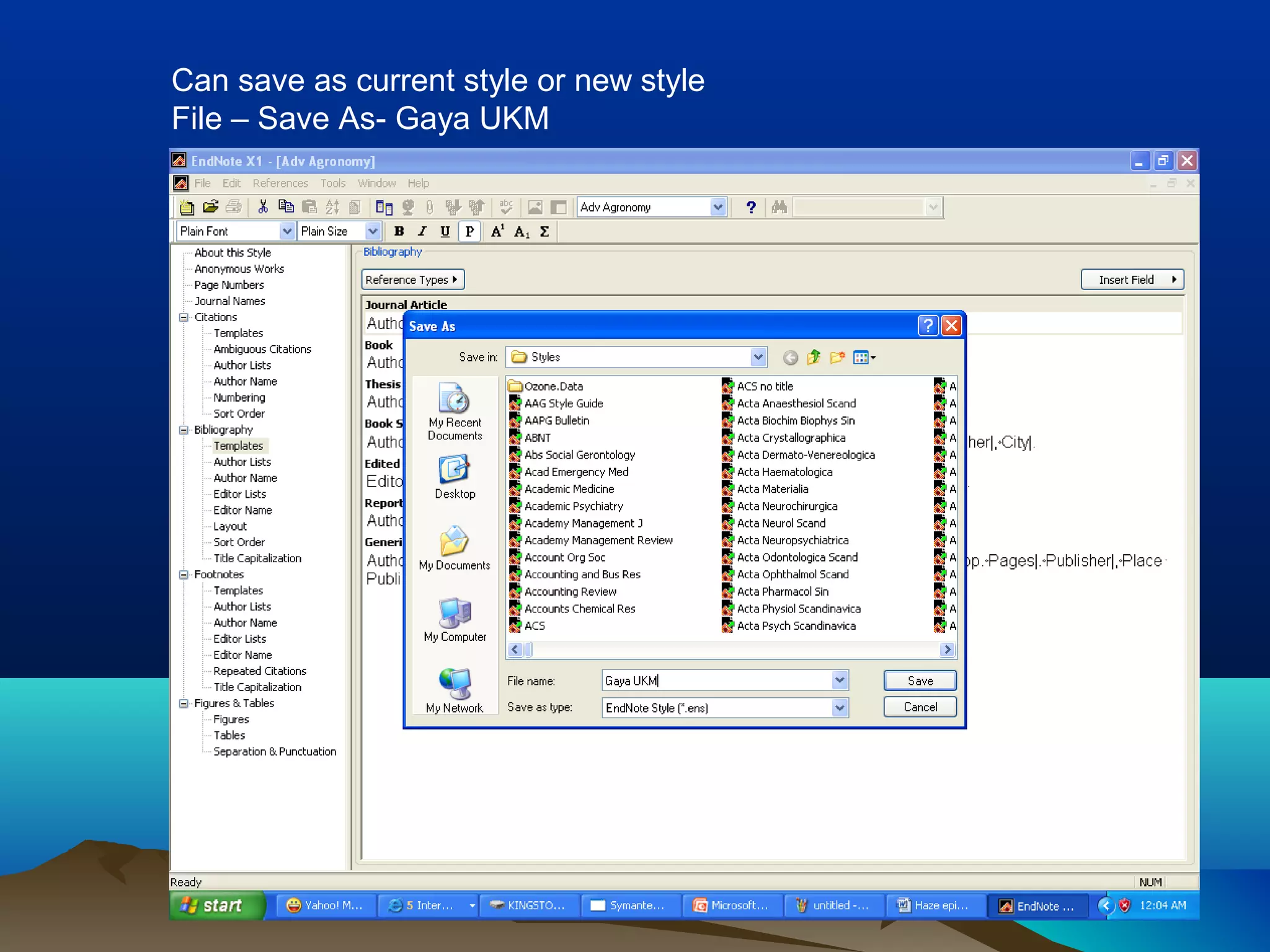The height and width of the screenshot is (952, 1270).
Task: Click the Cancel button in dialog
Action: 920,707
